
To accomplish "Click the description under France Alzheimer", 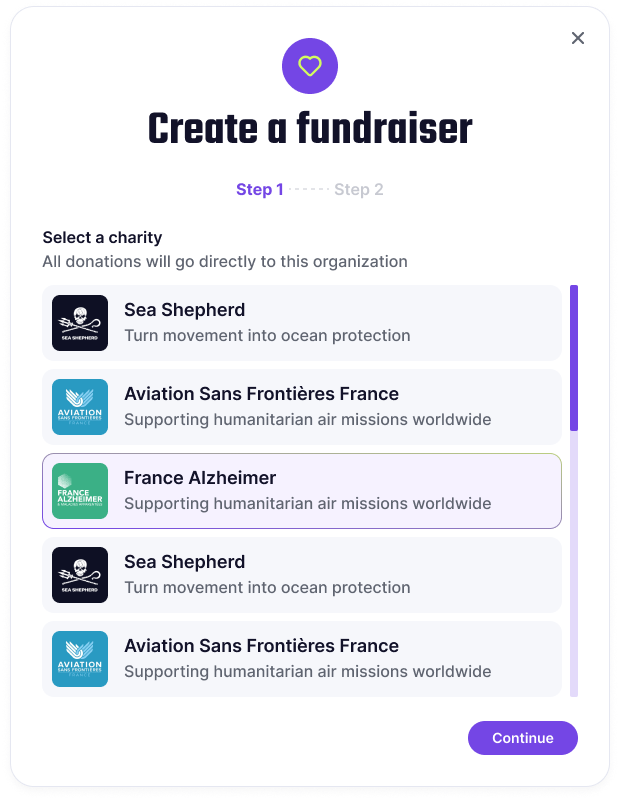I will [307, 504].
